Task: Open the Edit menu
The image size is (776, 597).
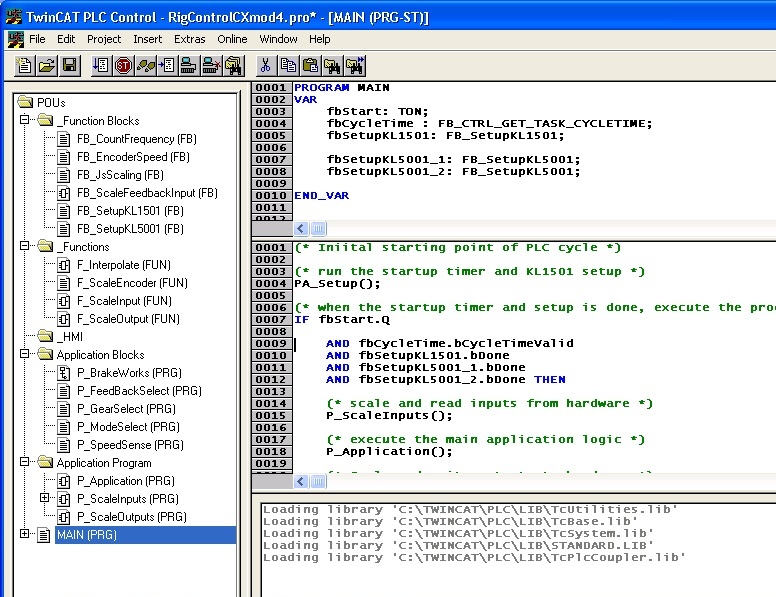Action: coord(66,39)
